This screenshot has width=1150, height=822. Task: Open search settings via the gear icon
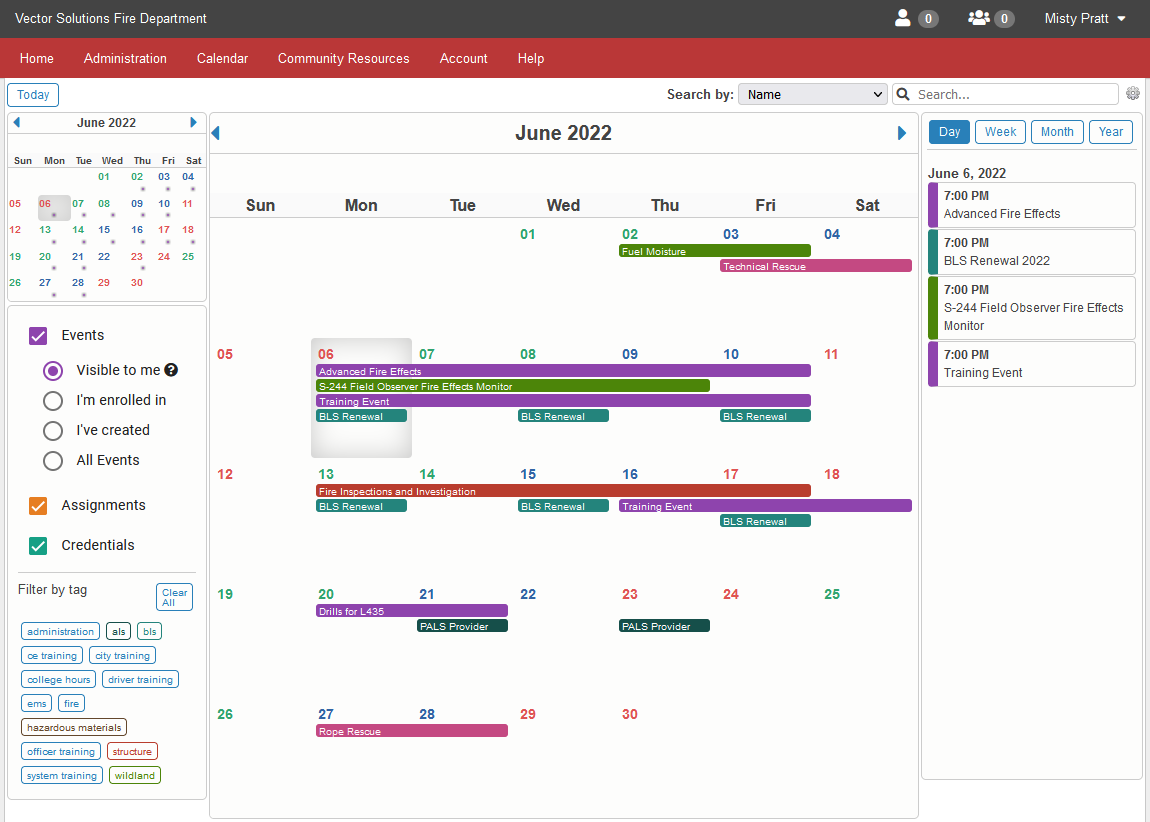coord(1132,93)
